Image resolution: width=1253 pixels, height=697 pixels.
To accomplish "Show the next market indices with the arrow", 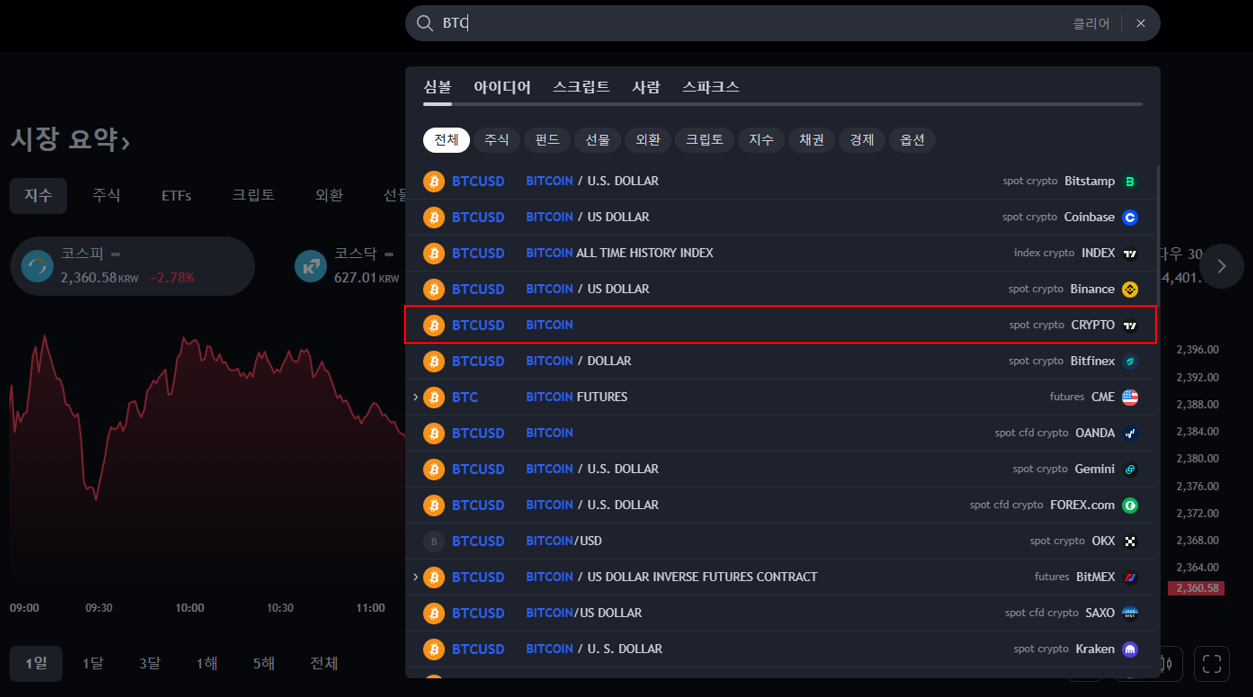I will click(1222, 266).
